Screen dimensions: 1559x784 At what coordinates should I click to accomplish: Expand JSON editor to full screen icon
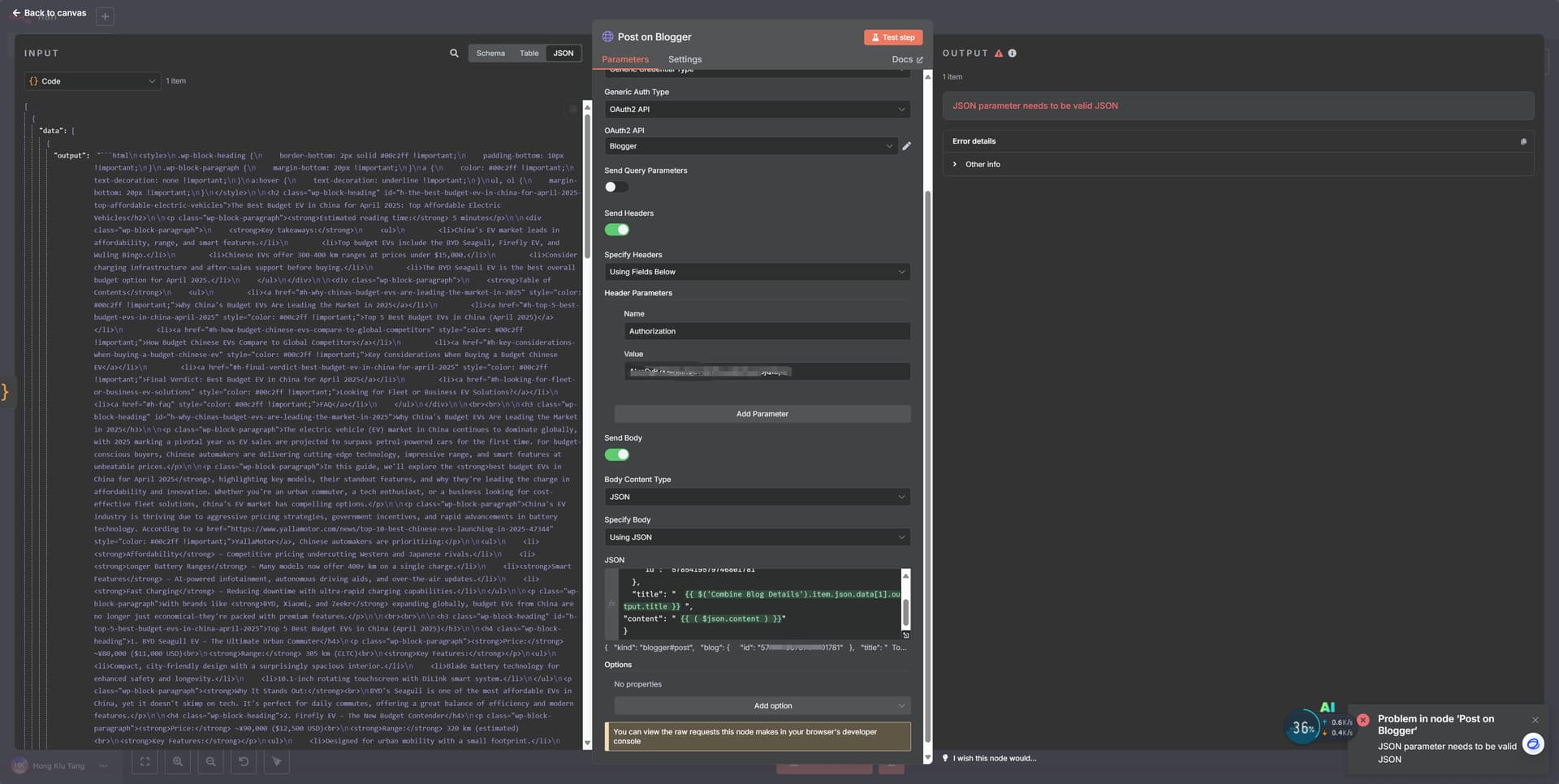point(906,635)
